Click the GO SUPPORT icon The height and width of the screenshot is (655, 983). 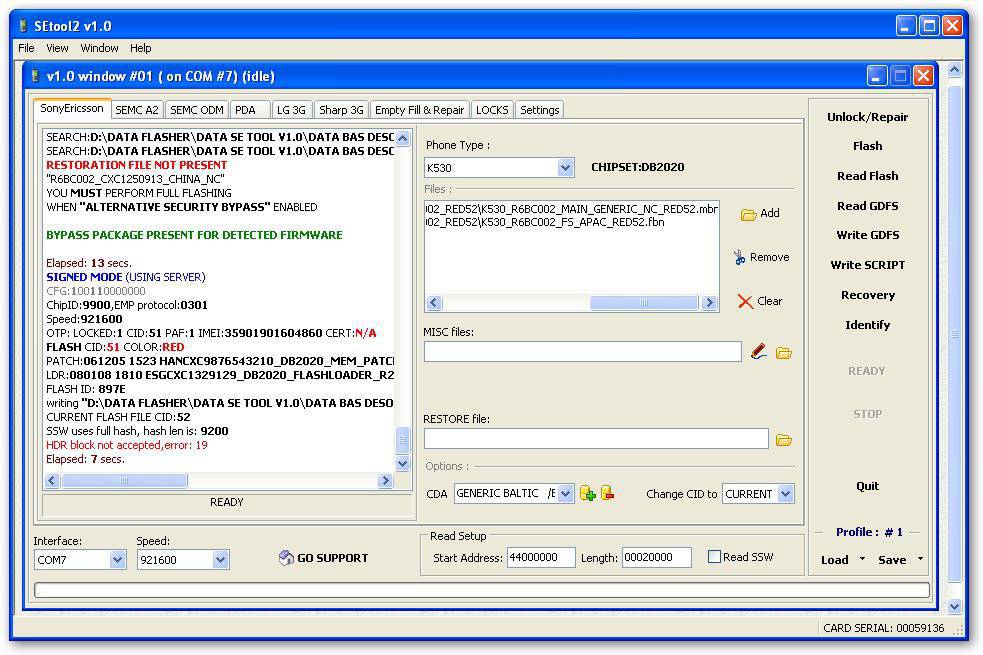point(286,558)
